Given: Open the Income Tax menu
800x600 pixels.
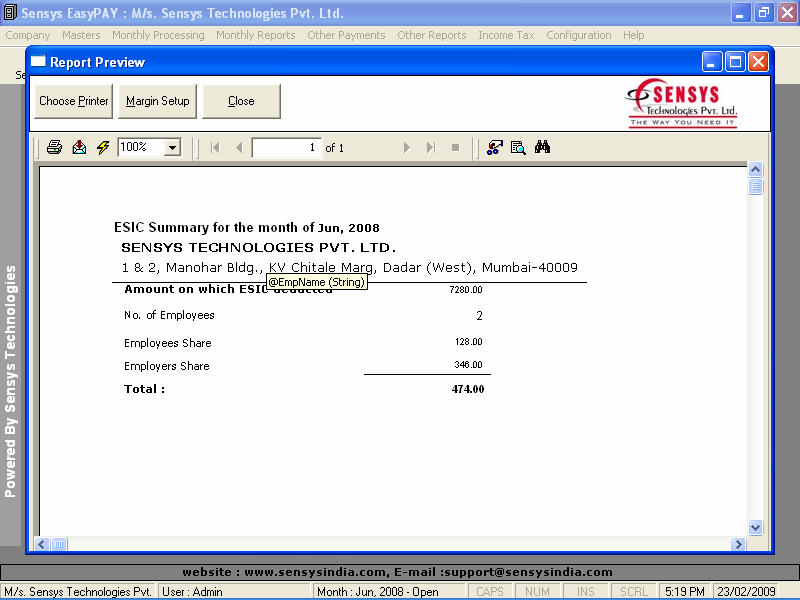Looking at the screenshot, I should pos(506,35).
